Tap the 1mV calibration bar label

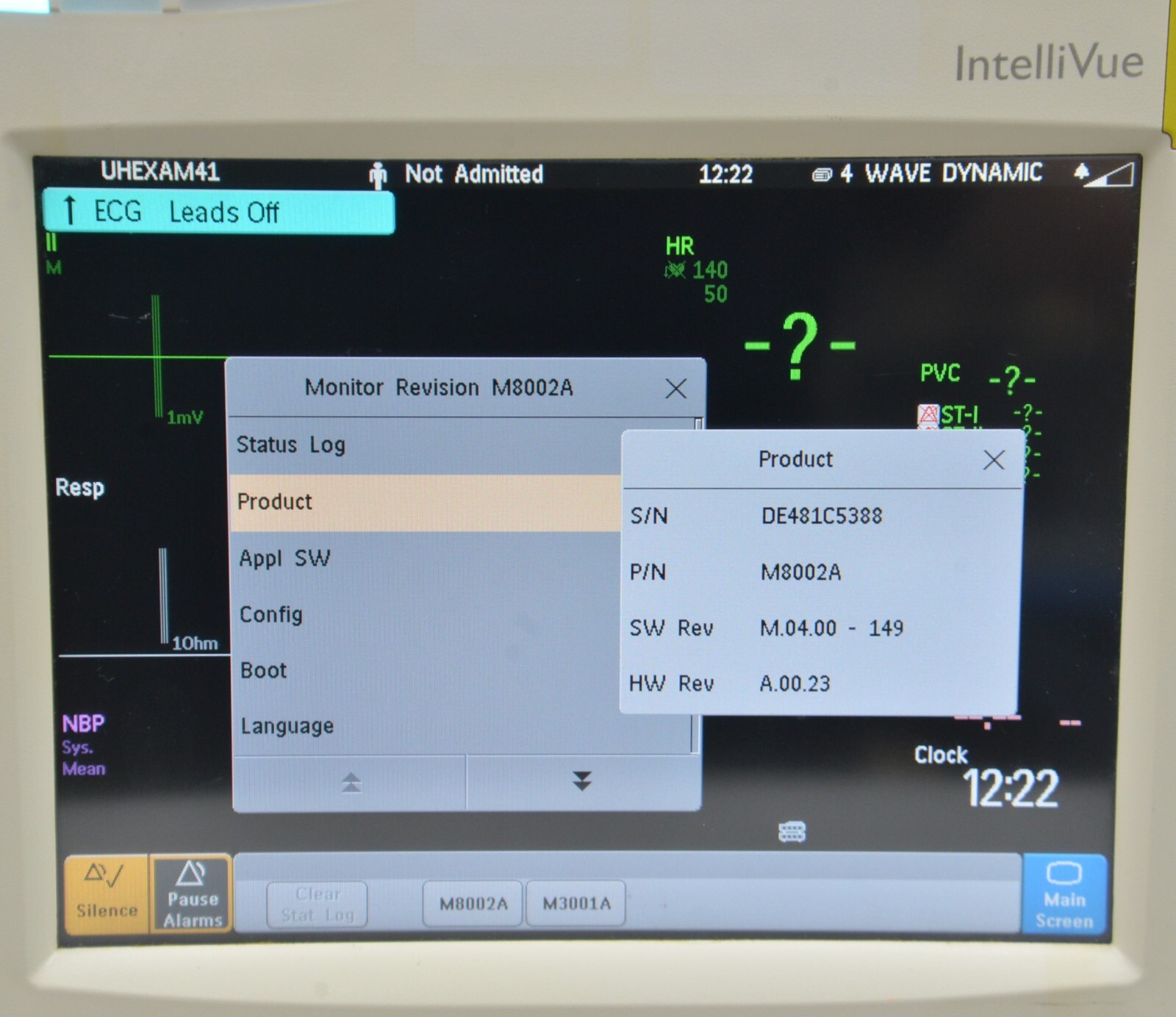(x=184, y=418)
